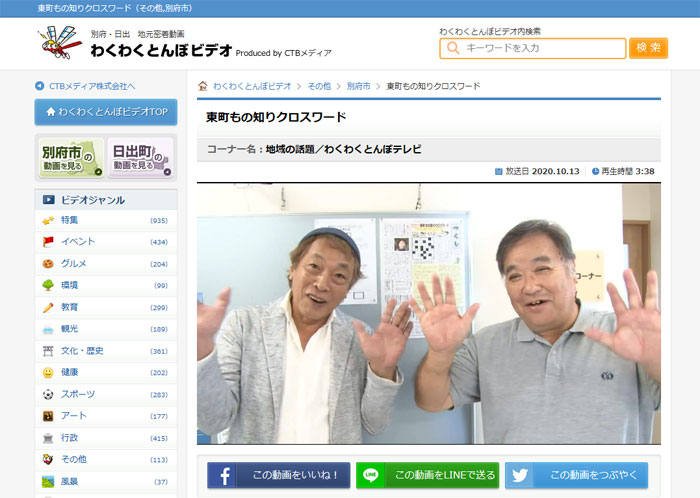Image resolution: width=700 pixels, height=498 pixels.
Task: Open 教育 genre in sidebar
Action: tap(106, 307)
